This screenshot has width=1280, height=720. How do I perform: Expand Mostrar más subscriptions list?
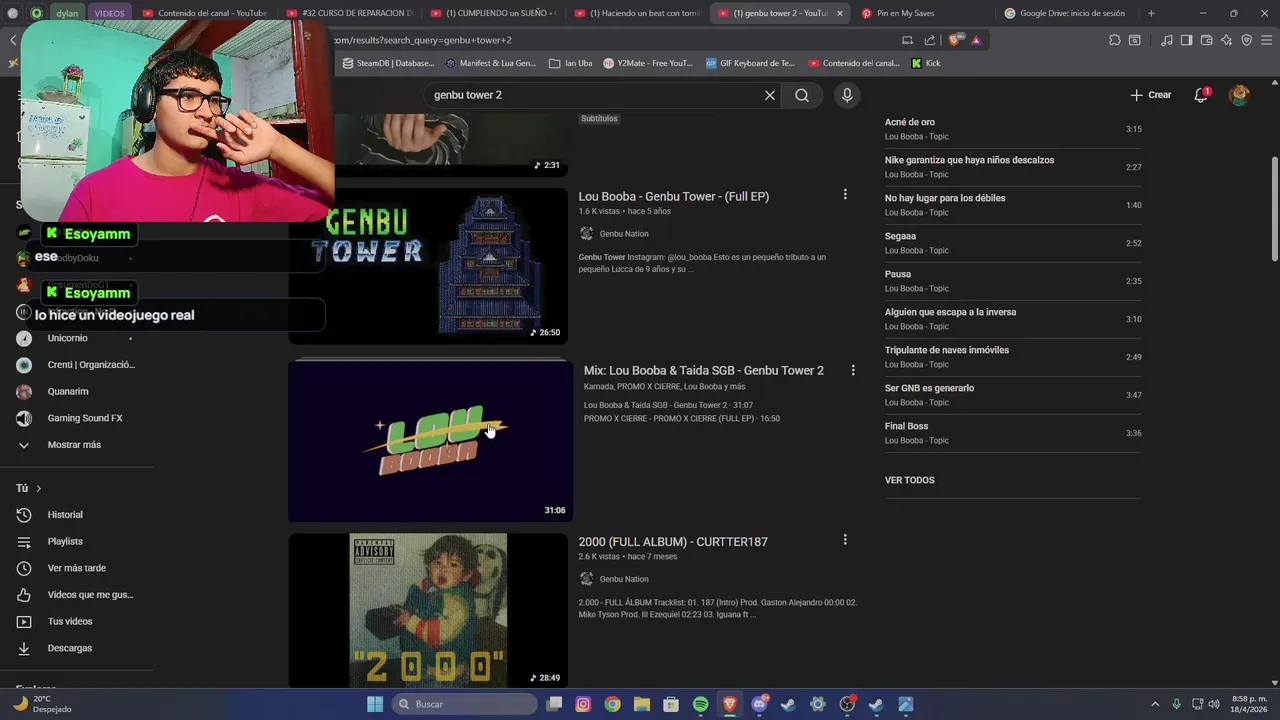(76, 445)
